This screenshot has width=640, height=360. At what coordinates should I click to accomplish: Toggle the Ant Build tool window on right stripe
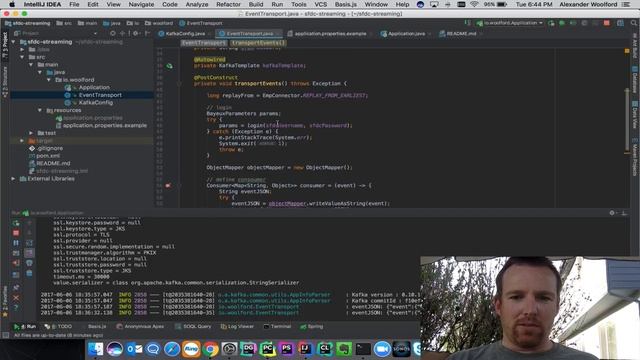pos(635,46)
